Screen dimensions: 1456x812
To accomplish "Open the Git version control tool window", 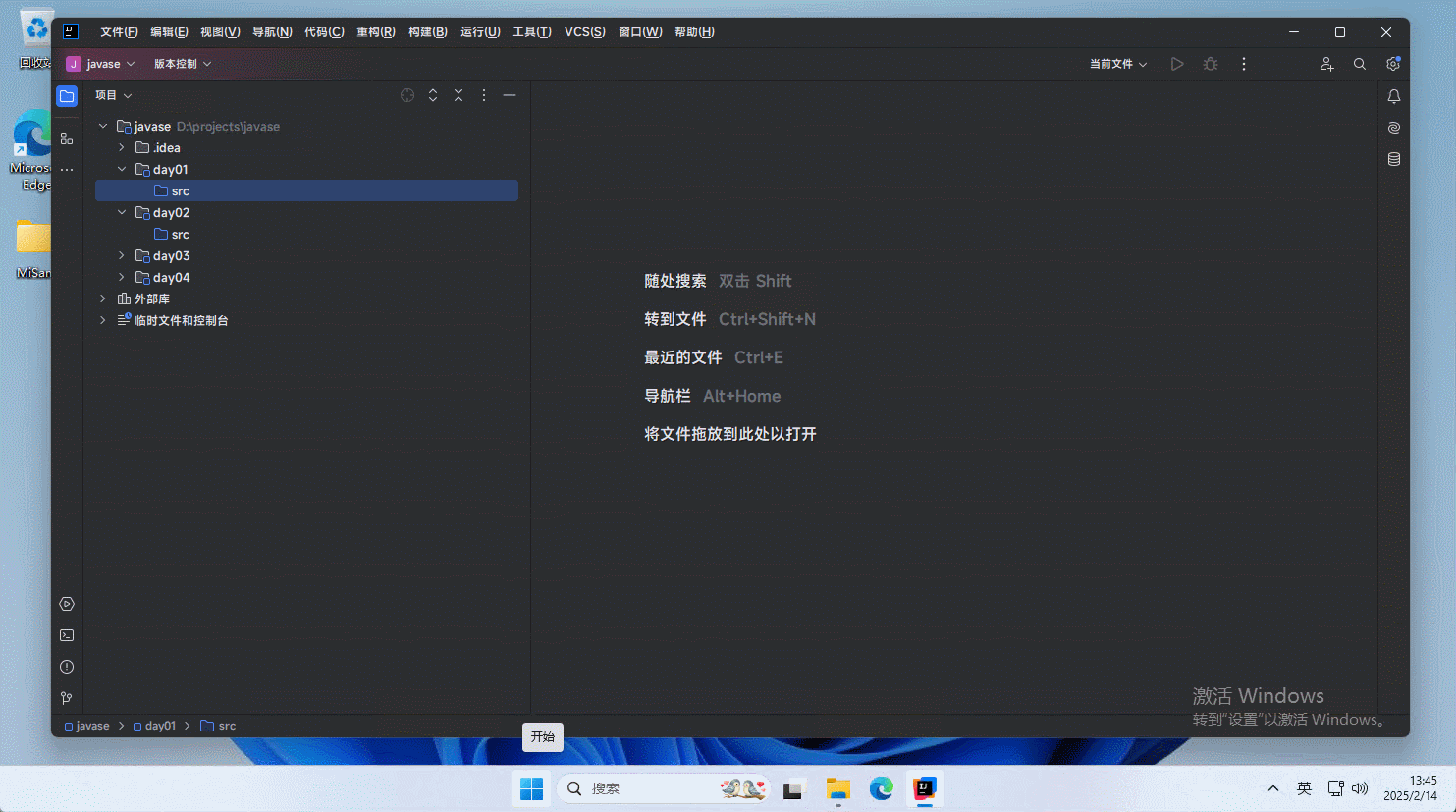I will tap(67, 698).
